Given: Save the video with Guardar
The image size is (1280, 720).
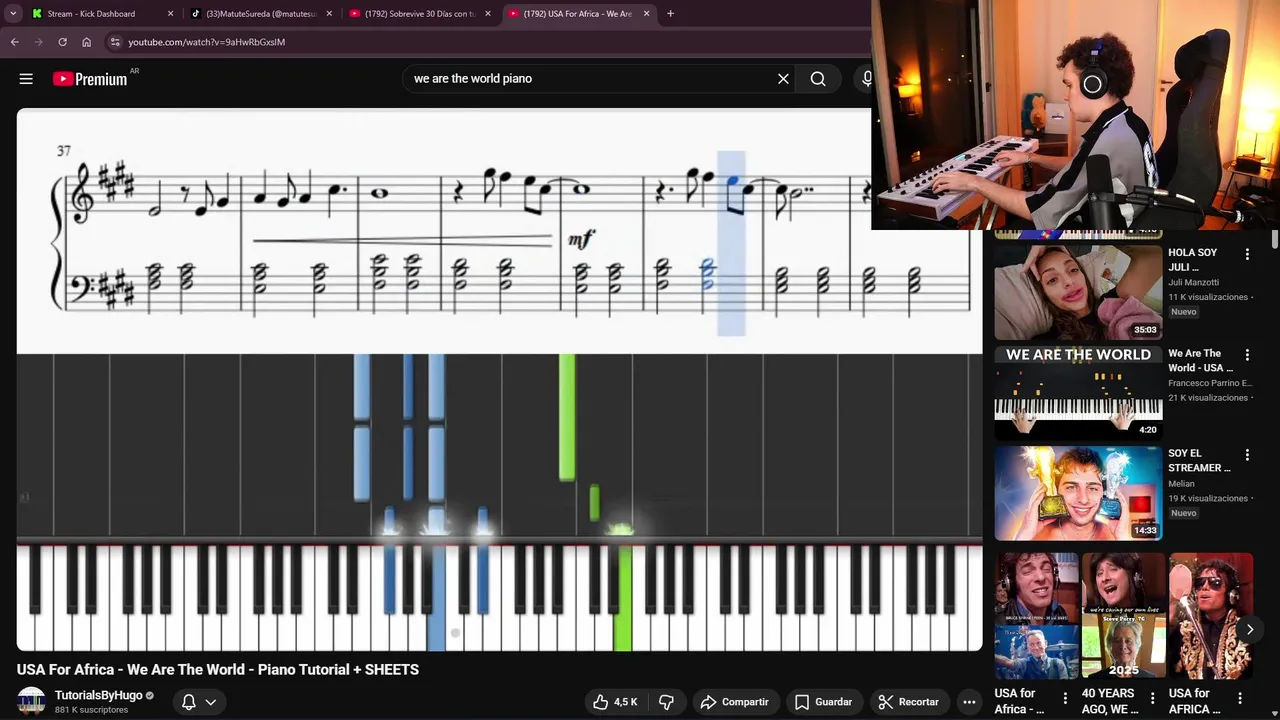Looking at the screenshot, I should (x=823, y=702).
